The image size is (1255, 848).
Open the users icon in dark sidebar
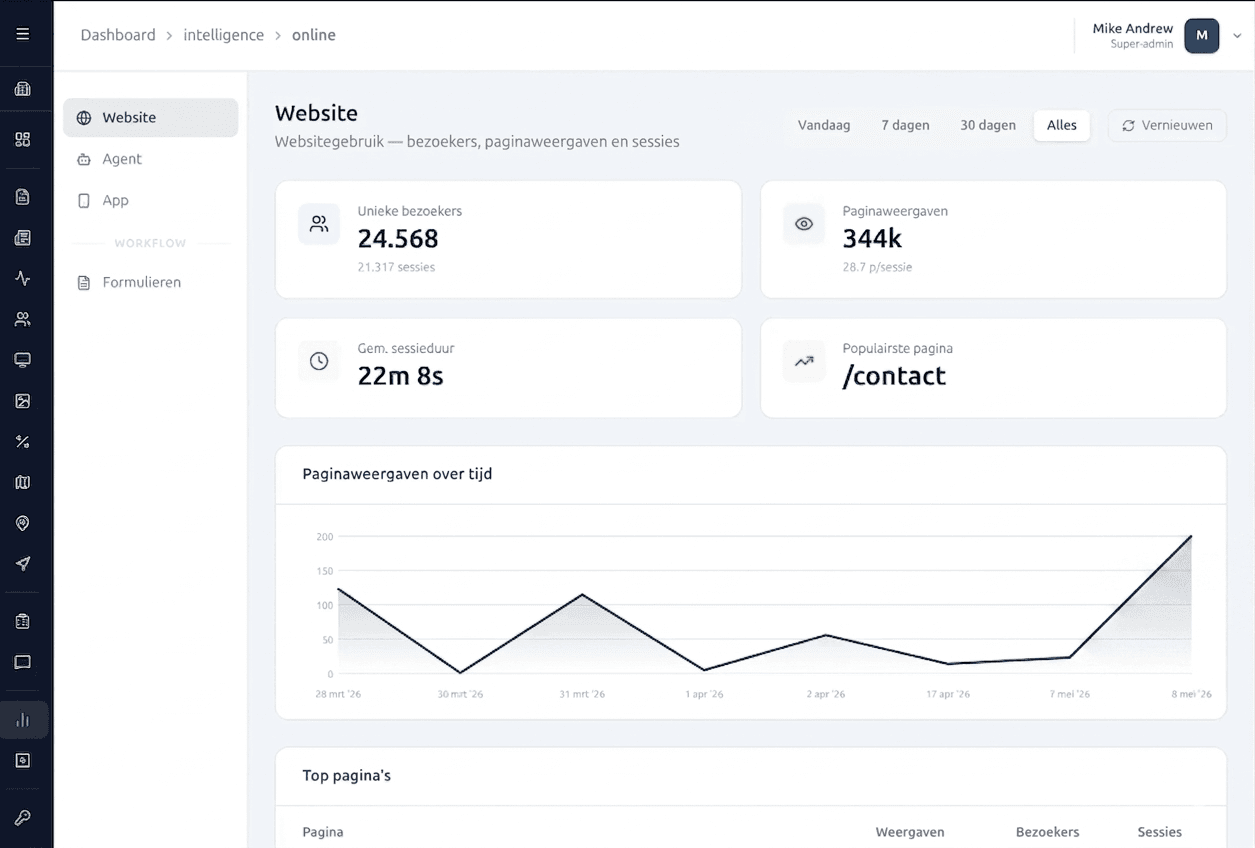[x=23, y=319]
